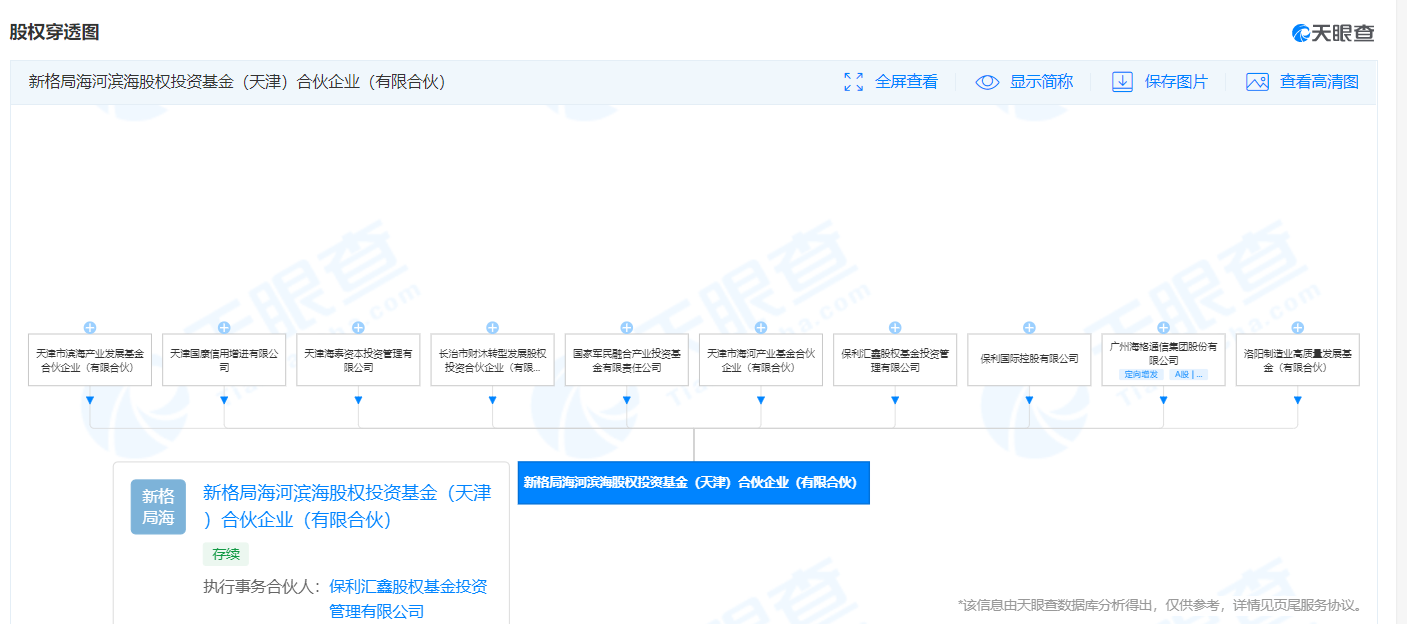The width and height of the screenshot is (1407, 624).
Task: Click the blue arrow below 广州海格通信集团 node
Action: point(1163,400)
